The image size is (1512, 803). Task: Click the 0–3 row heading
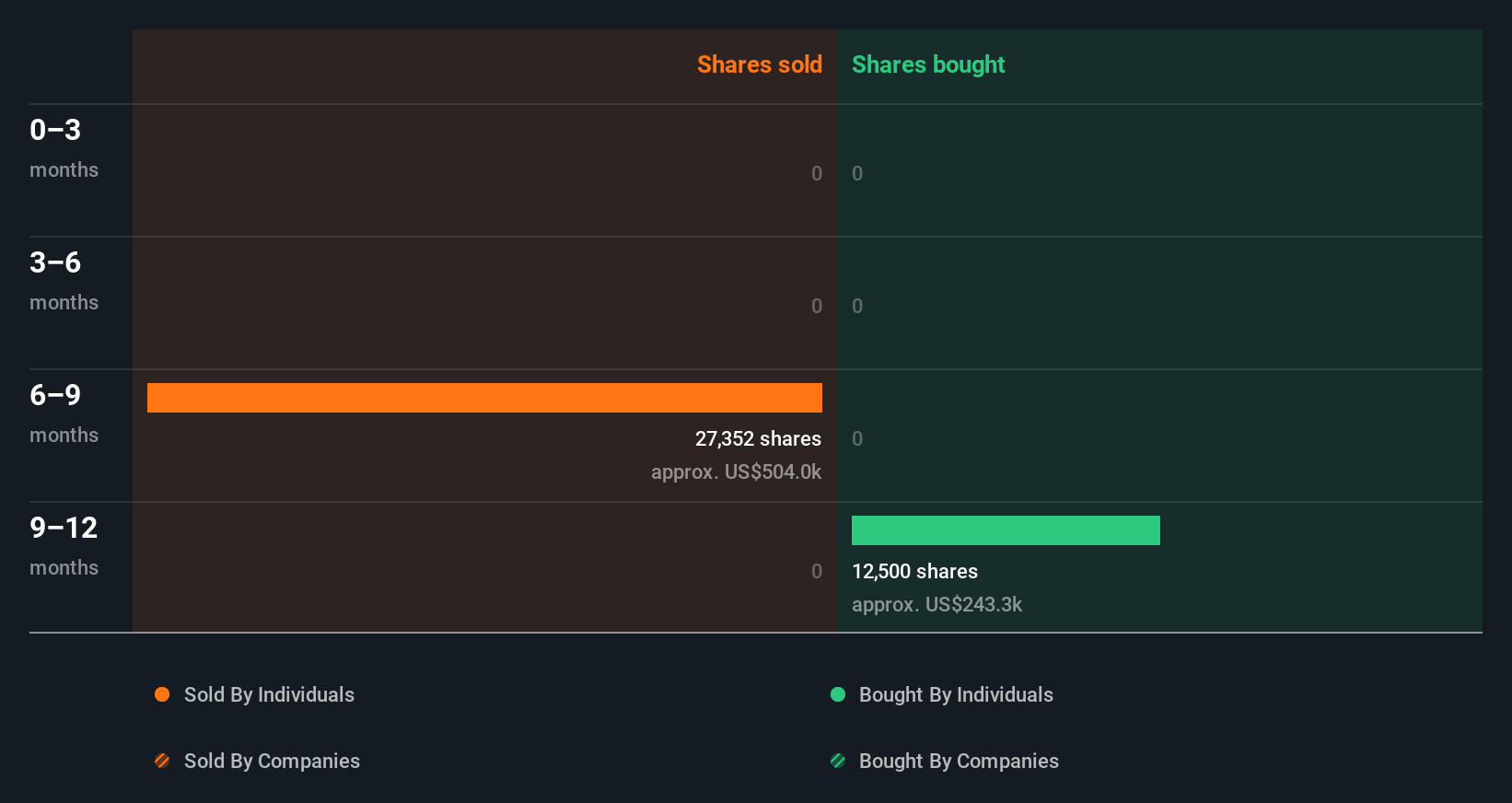(55, 130)
